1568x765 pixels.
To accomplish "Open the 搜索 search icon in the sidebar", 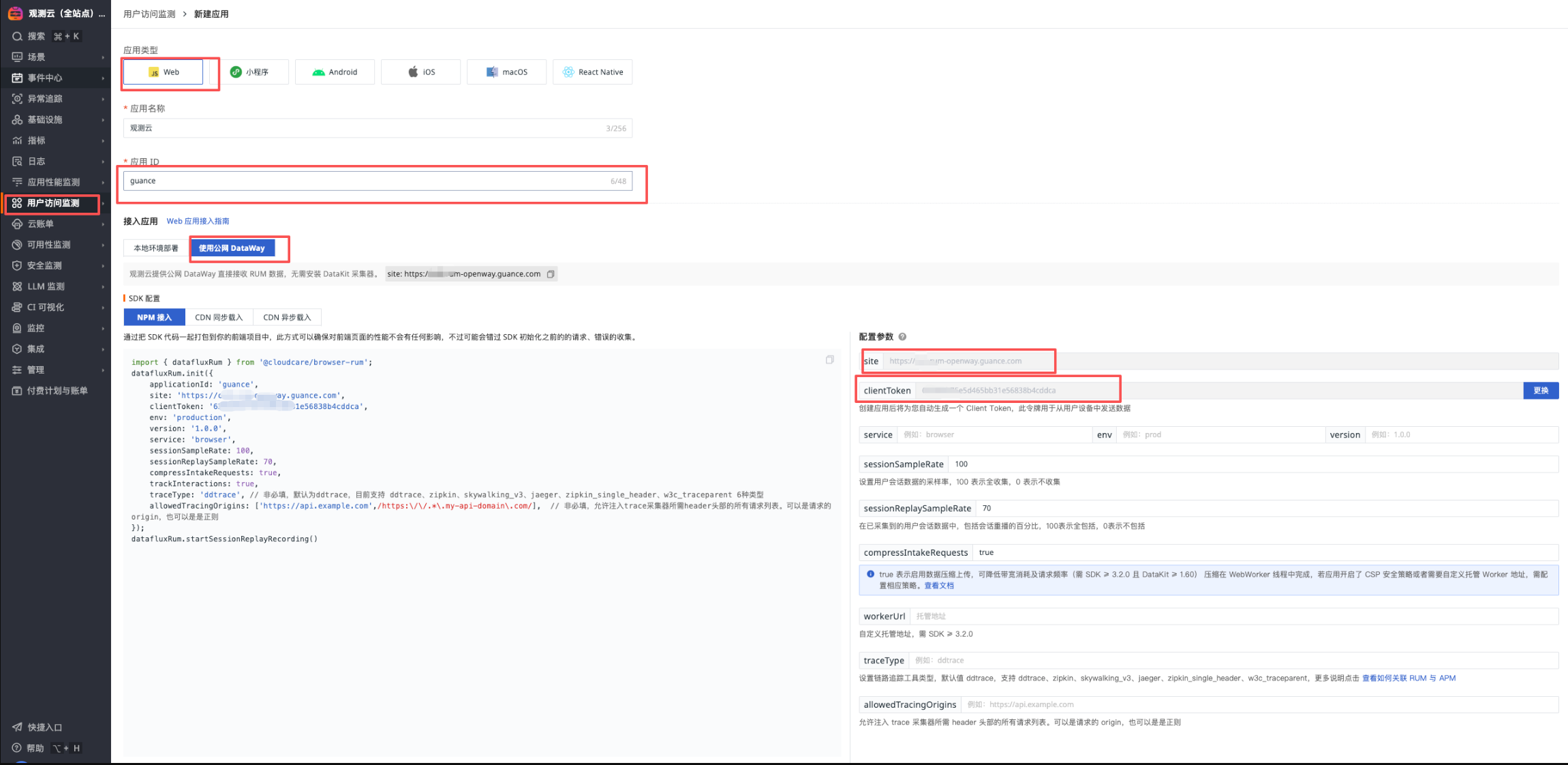I will pyautogui.click(x=18, y=36).
